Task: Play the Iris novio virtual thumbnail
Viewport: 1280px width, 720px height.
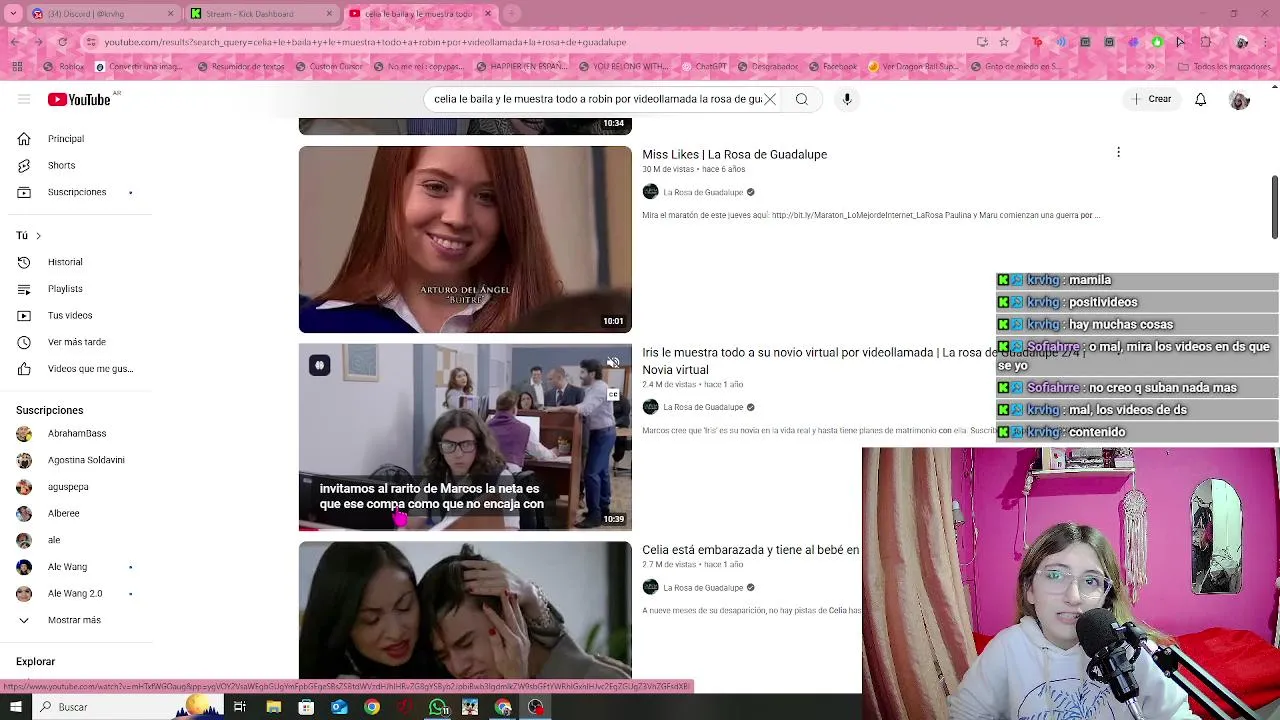Action: (465, 437)
